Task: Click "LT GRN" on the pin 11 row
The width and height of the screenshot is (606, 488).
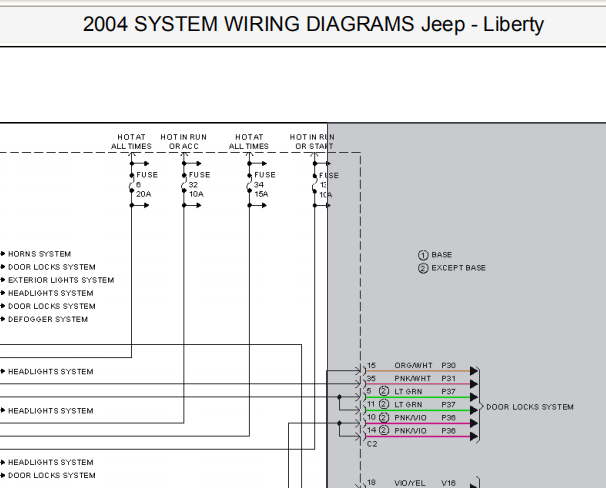Action: (408, 405)
